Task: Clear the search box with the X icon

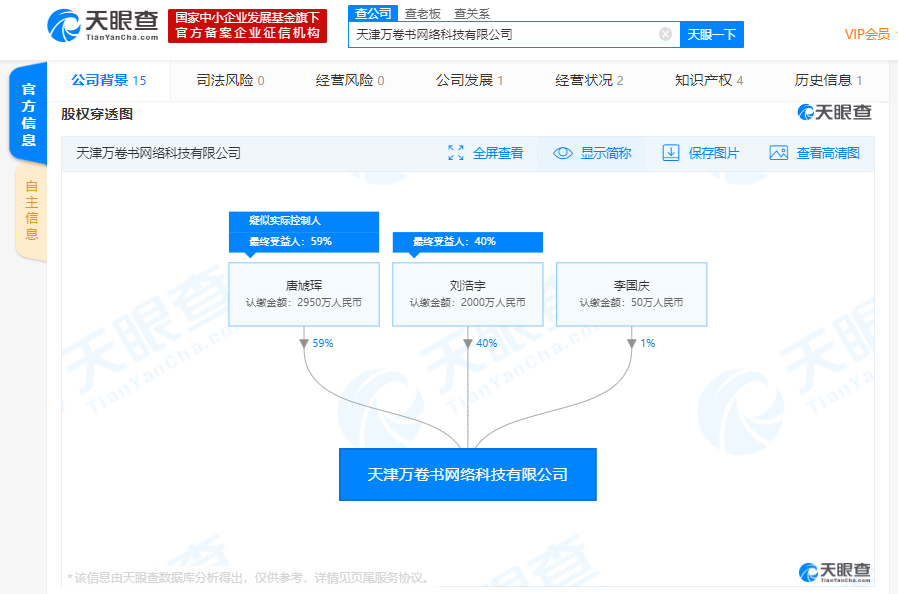Action: [665, 34]
